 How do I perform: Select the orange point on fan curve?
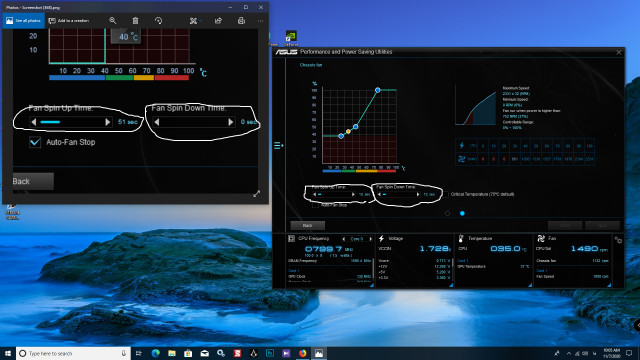pyautogui.click(x=348, y=131)
